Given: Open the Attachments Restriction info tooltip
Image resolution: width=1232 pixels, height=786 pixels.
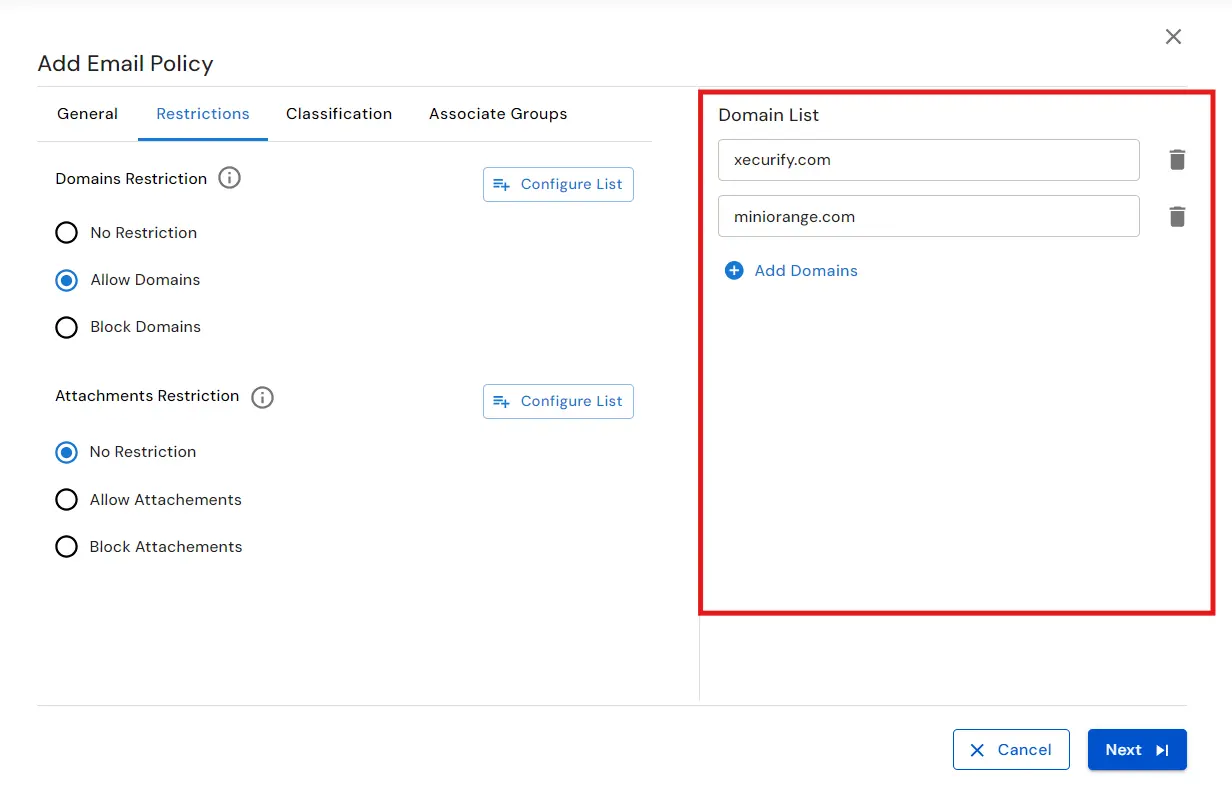Looking at the screenshot, I should click(x=262, y=397).
